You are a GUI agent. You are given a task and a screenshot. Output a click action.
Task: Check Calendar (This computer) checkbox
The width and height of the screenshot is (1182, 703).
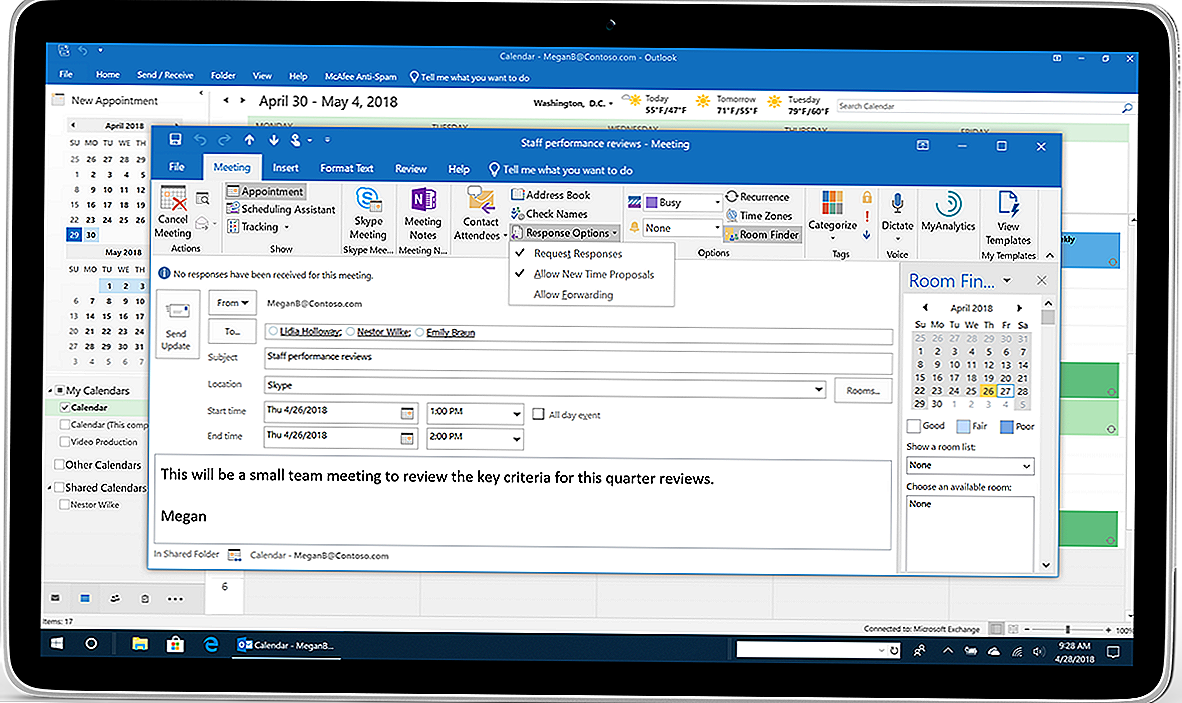65,424
